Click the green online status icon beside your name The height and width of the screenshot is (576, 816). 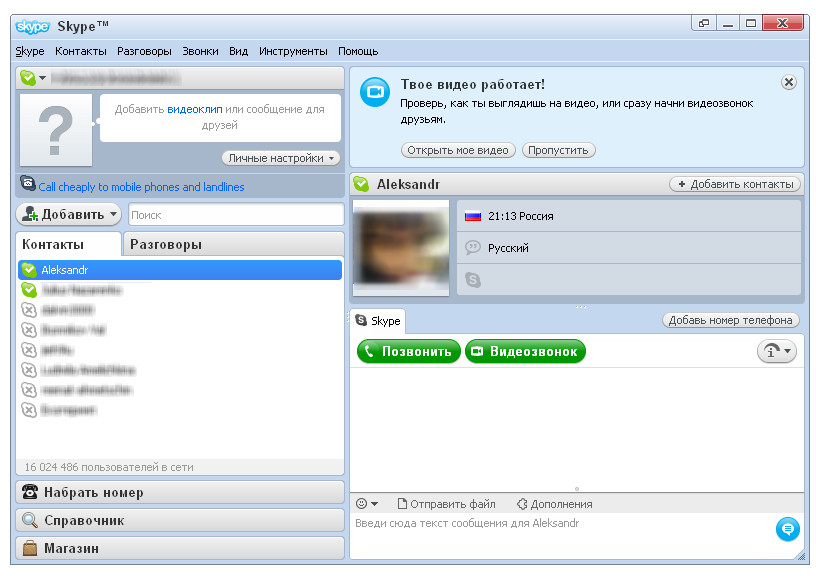(x=28, y=78)
